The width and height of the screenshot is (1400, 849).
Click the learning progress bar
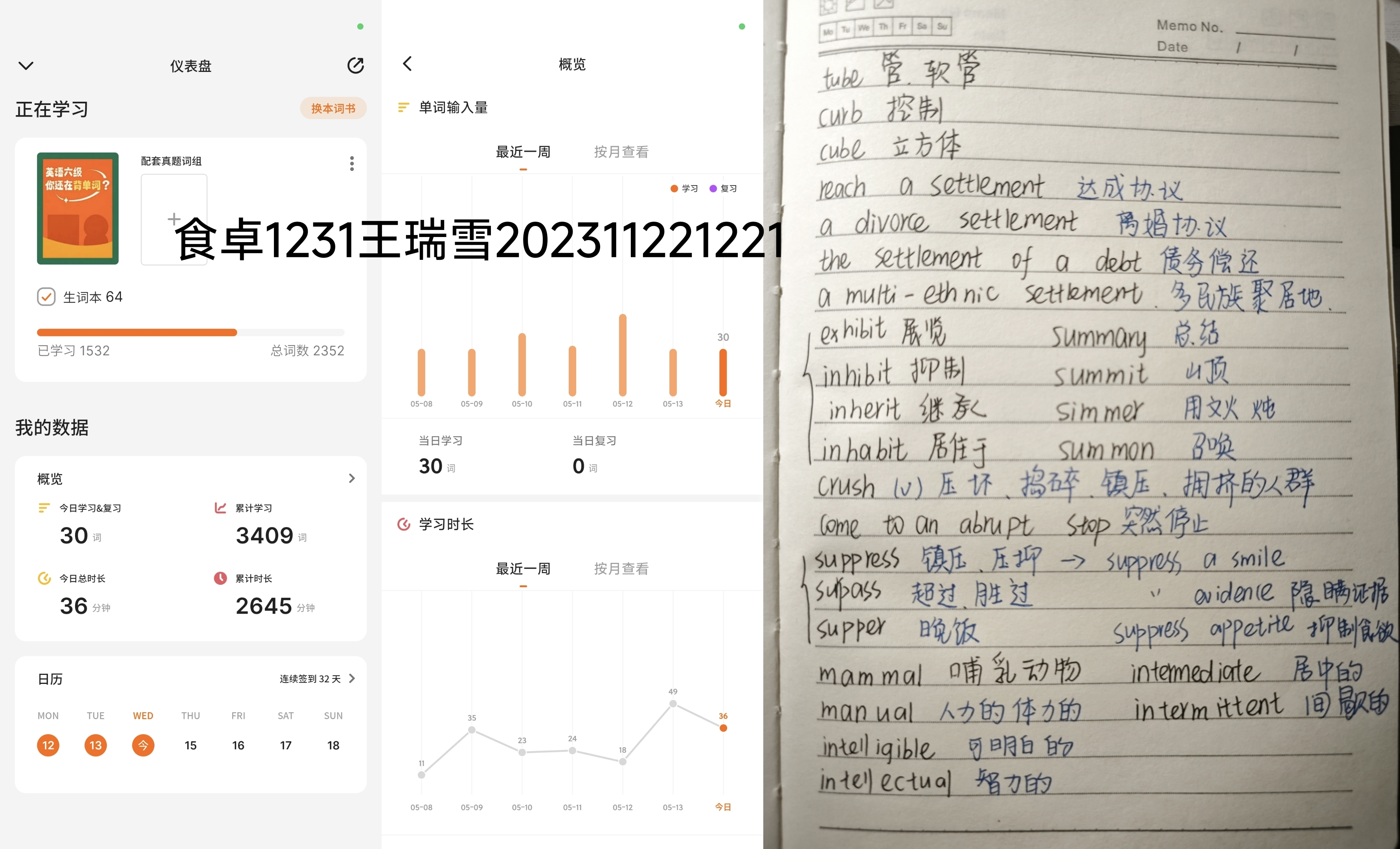tap(190, 333)
